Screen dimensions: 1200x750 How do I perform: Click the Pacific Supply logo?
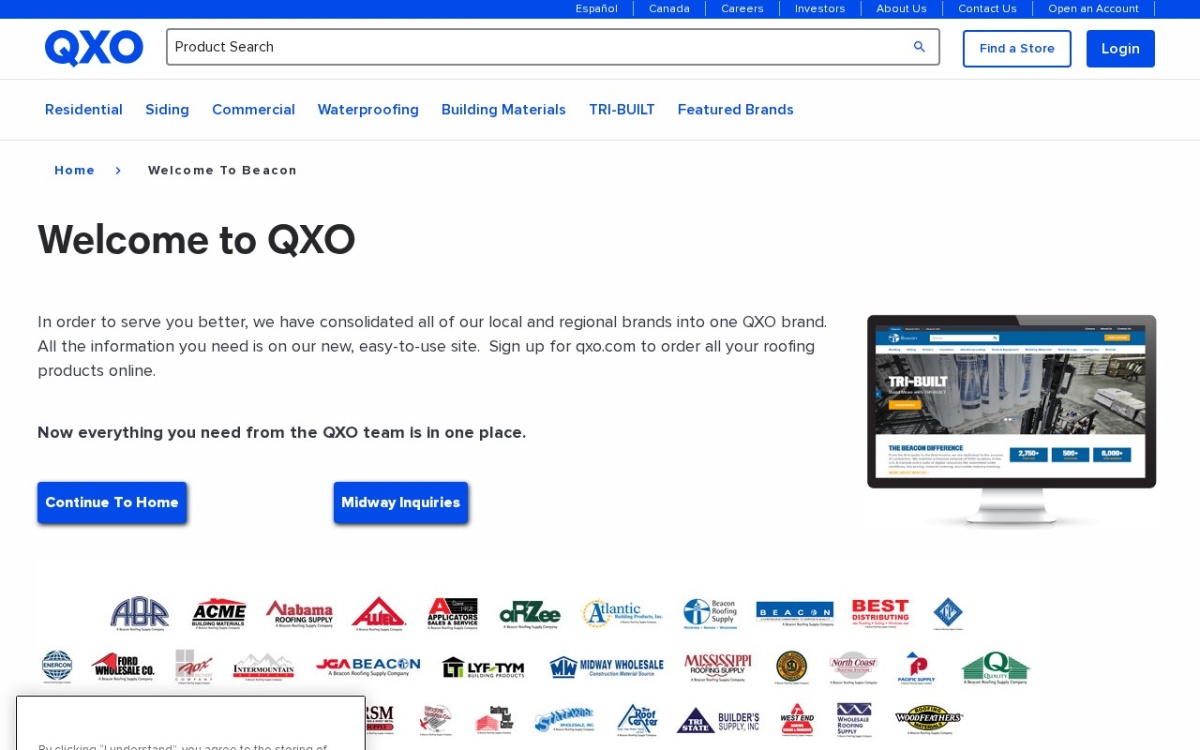[x=917, y=667]
